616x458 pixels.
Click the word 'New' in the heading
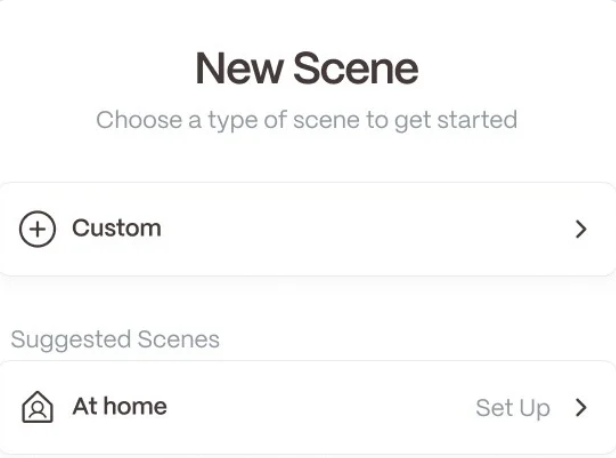tap(239, 68)
